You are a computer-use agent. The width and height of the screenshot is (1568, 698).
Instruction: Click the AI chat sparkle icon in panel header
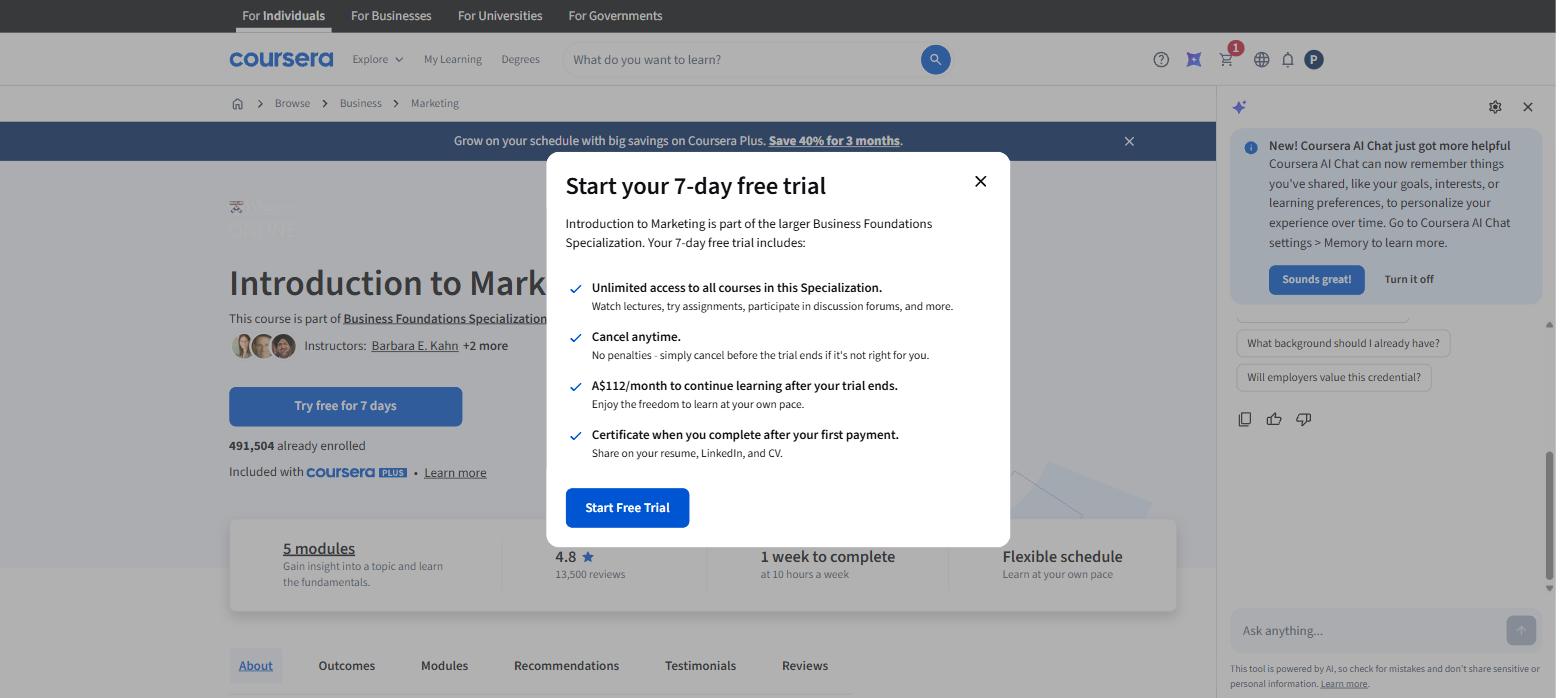[x=1239, y=107]
